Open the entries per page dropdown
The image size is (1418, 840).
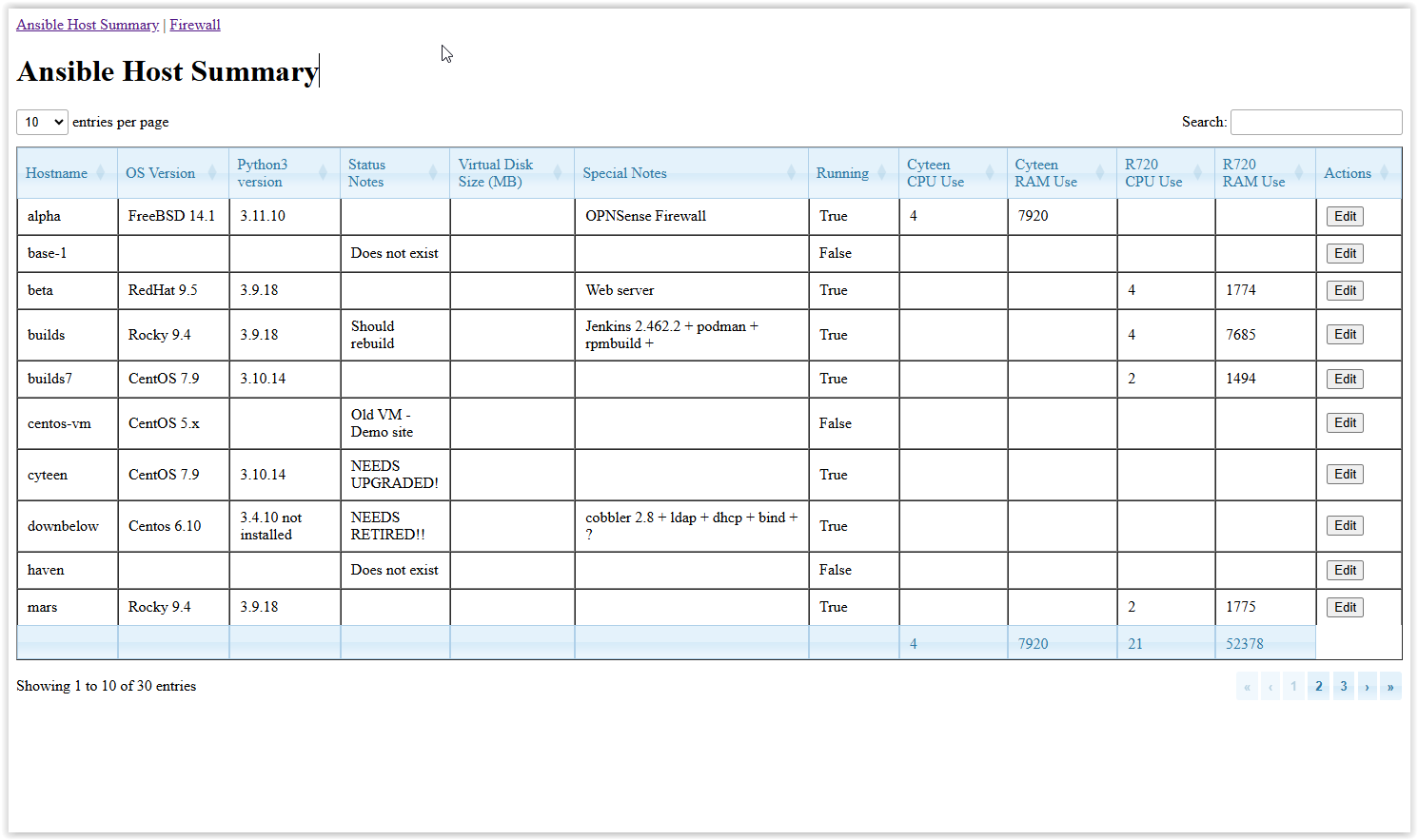click(x=42, y=122)
